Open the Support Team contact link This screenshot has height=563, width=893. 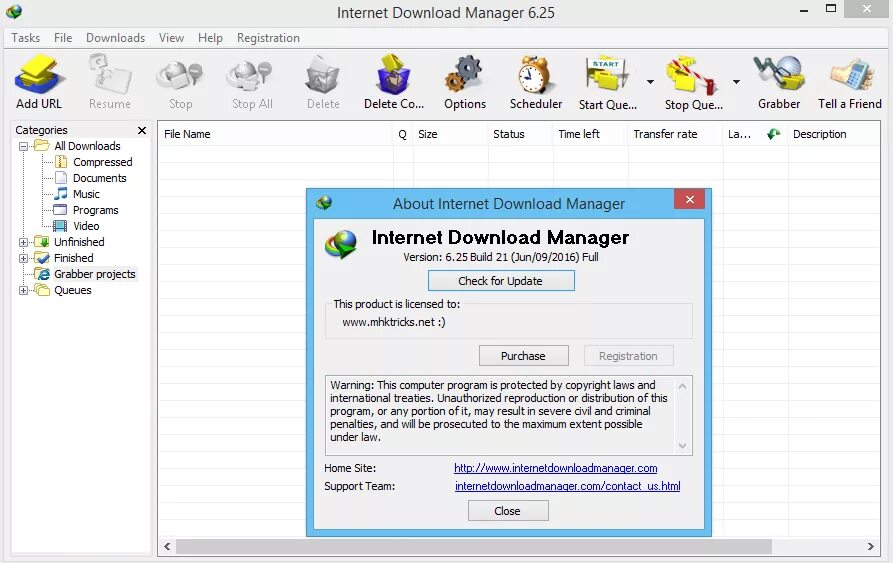click(567, 486)
